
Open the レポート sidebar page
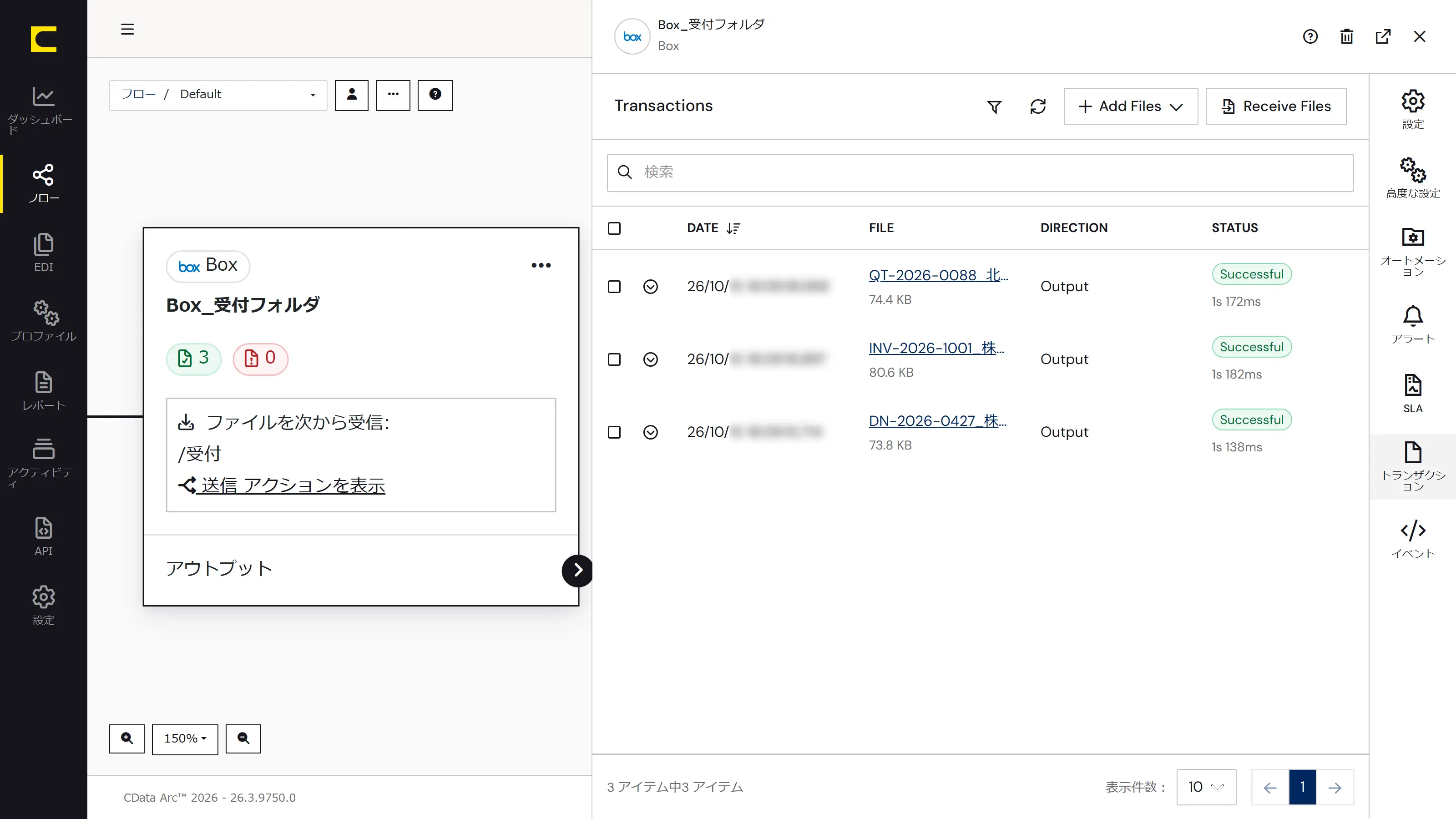coord(44,391)
